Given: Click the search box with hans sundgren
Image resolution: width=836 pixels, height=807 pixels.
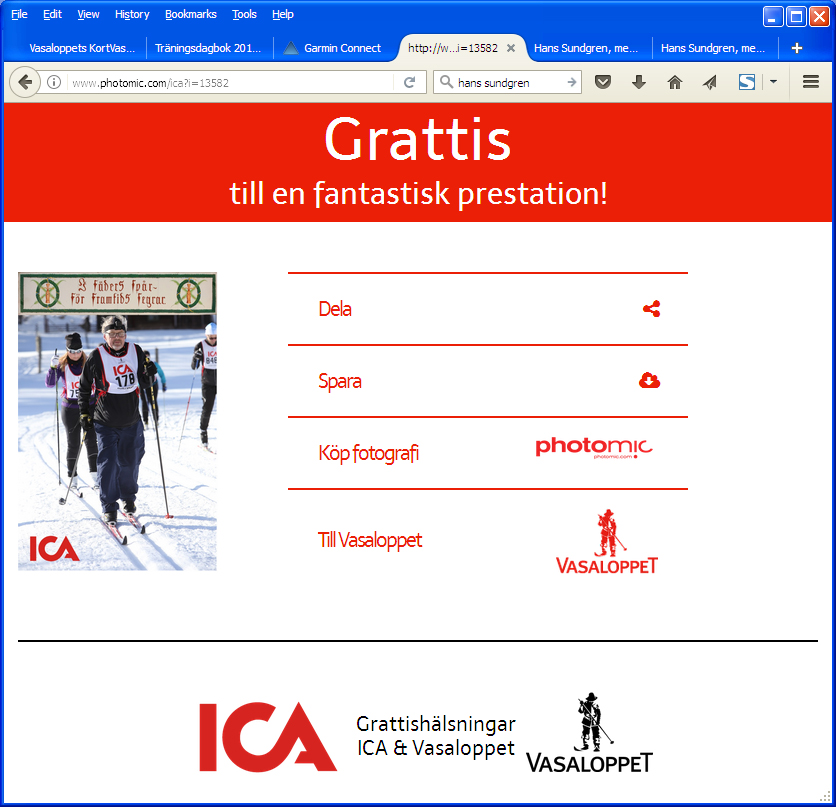Looking at the screenshot, I should coord(507,83).
